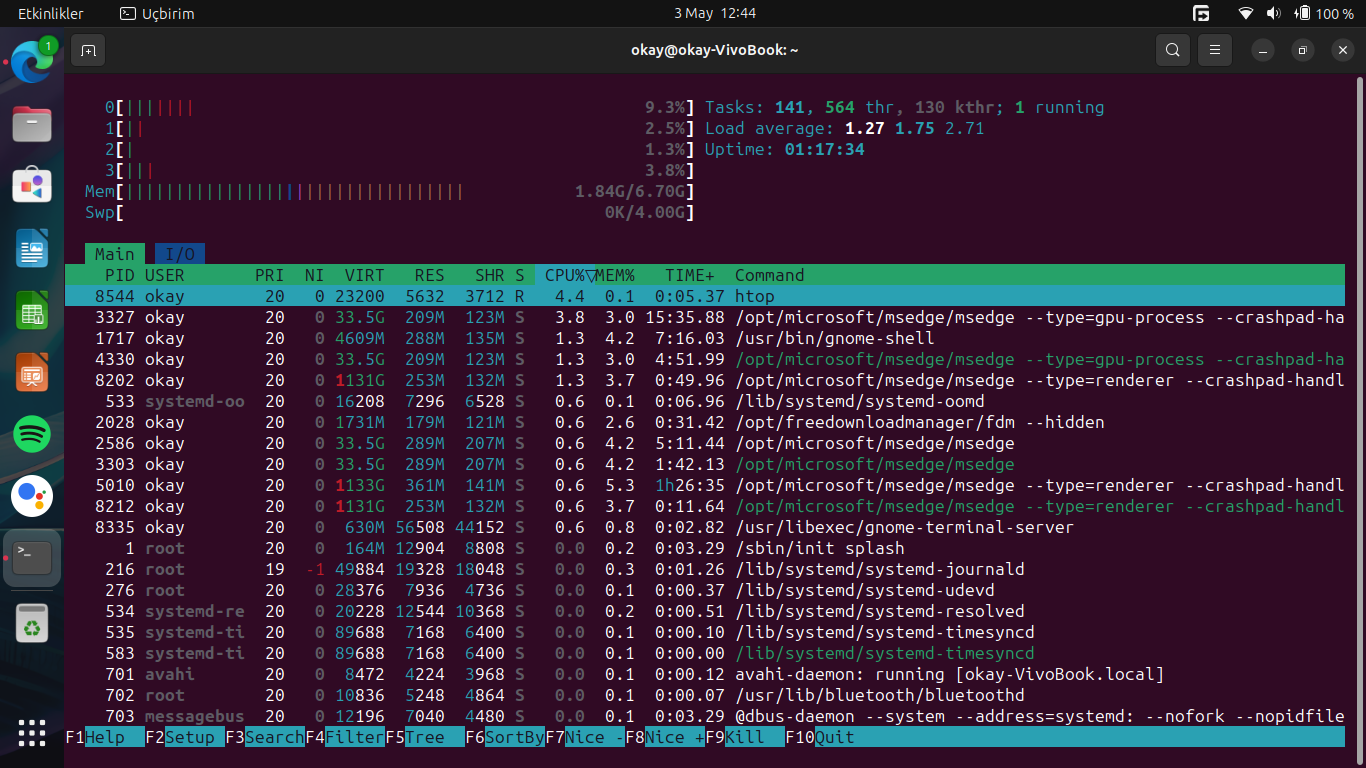Select the systemd-udevd process, PID 276
Screen dimensions: 1366x768
(x=705, y=590)
